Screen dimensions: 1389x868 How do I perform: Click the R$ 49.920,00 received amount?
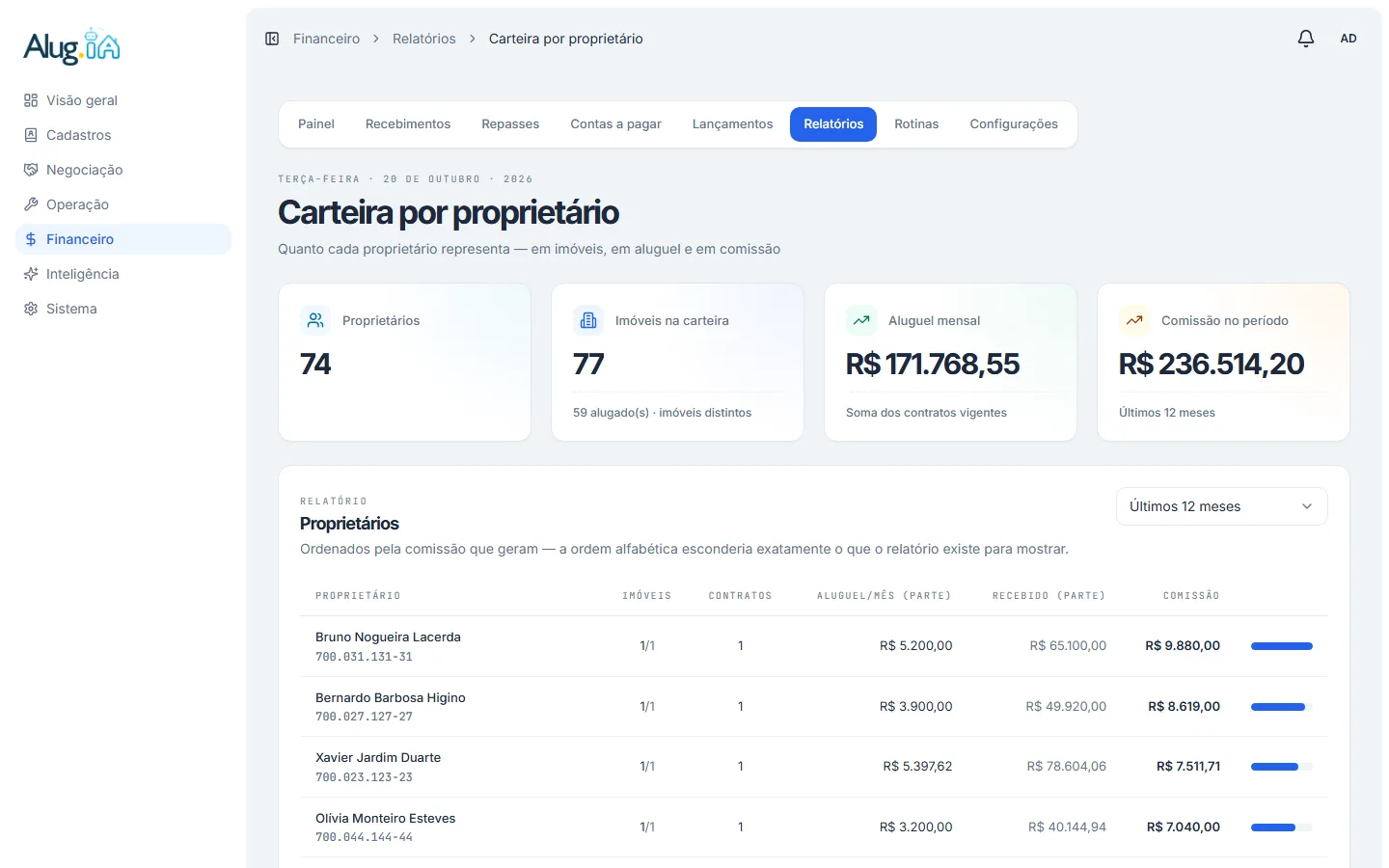coord(1066,707)
